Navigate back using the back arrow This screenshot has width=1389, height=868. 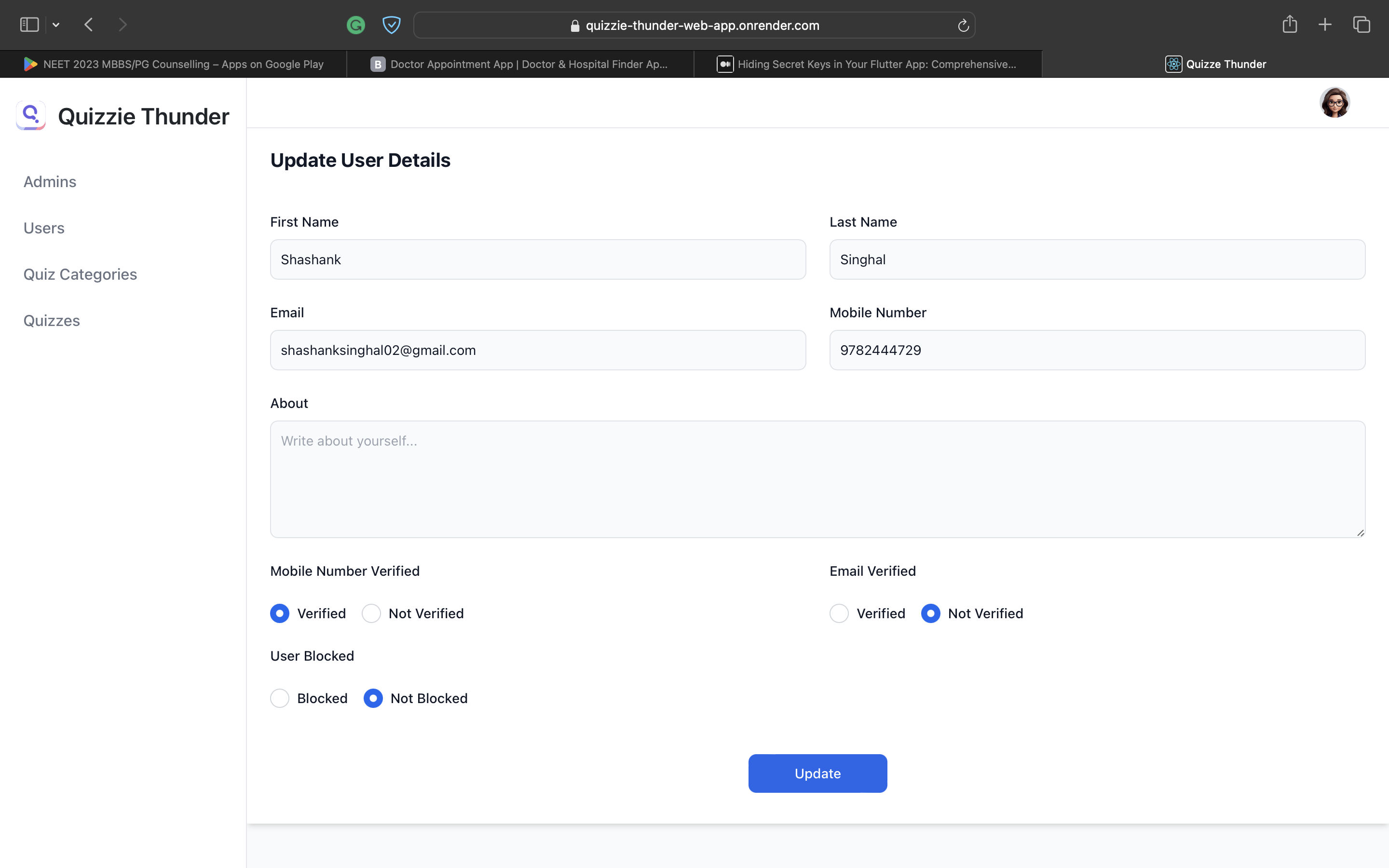point(89,24)
